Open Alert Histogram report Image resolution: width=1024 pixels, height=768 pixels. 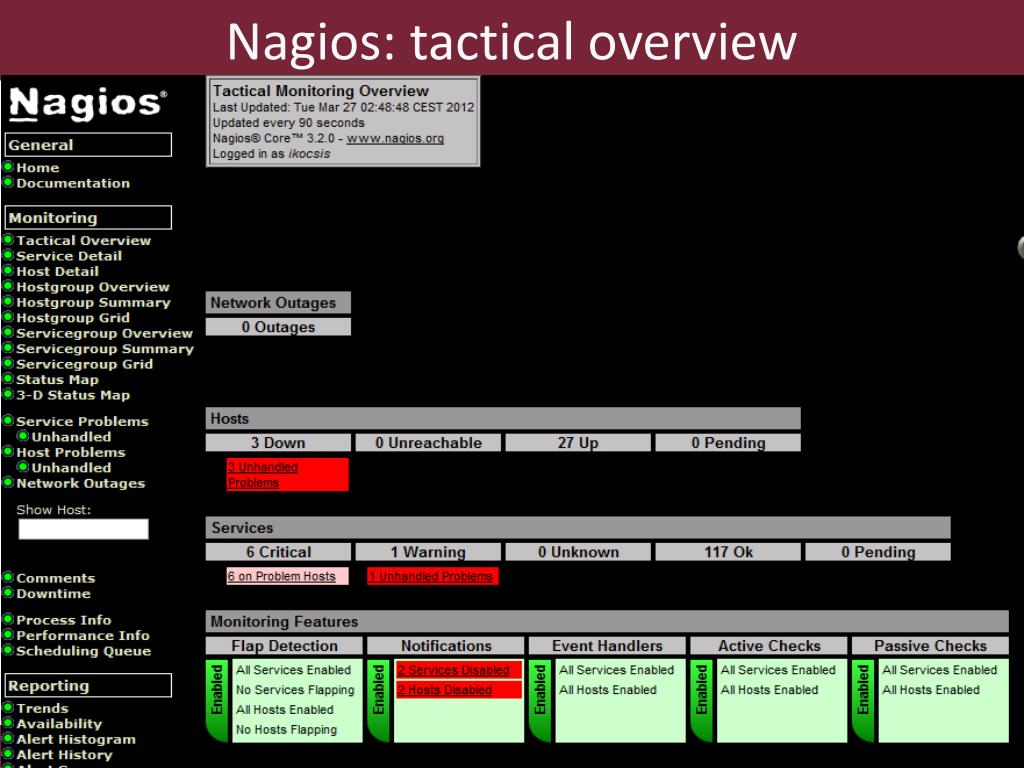pyautogui.click(x=76, y=740)
